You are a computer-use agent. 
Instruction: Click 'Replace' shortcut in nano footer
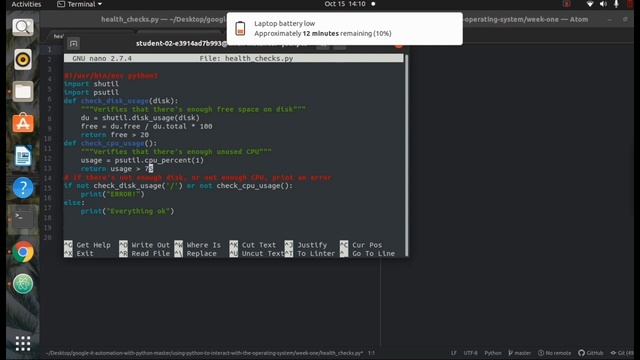pos(196,253)
